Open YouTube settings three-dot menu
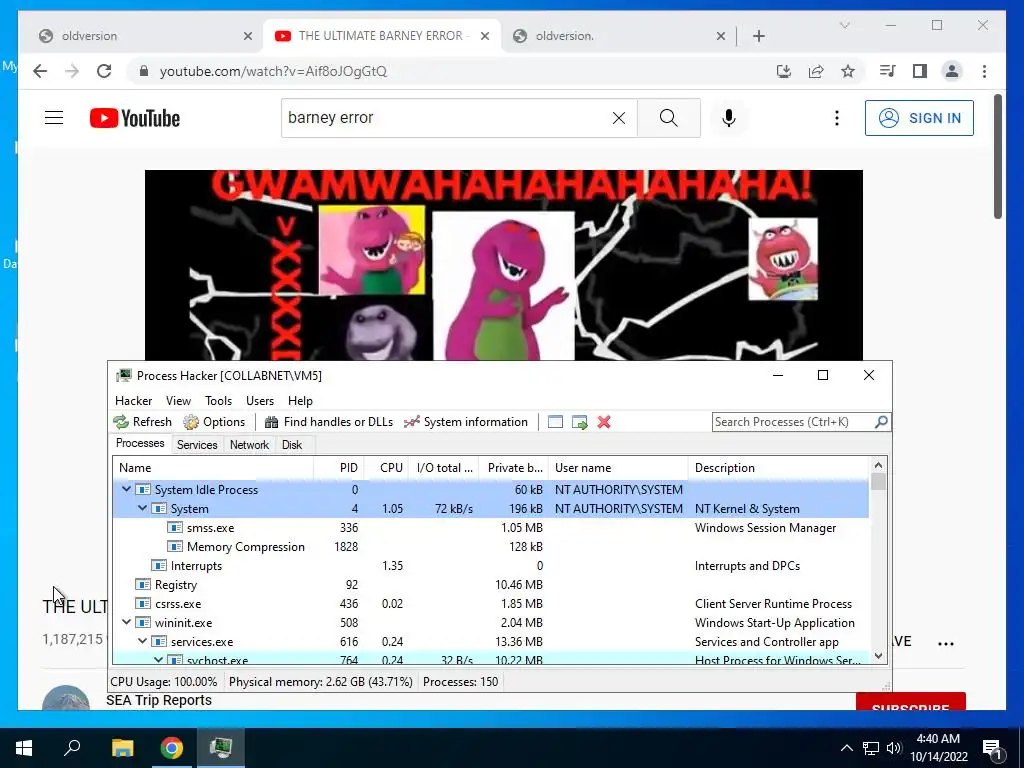 tap(837, 118)
